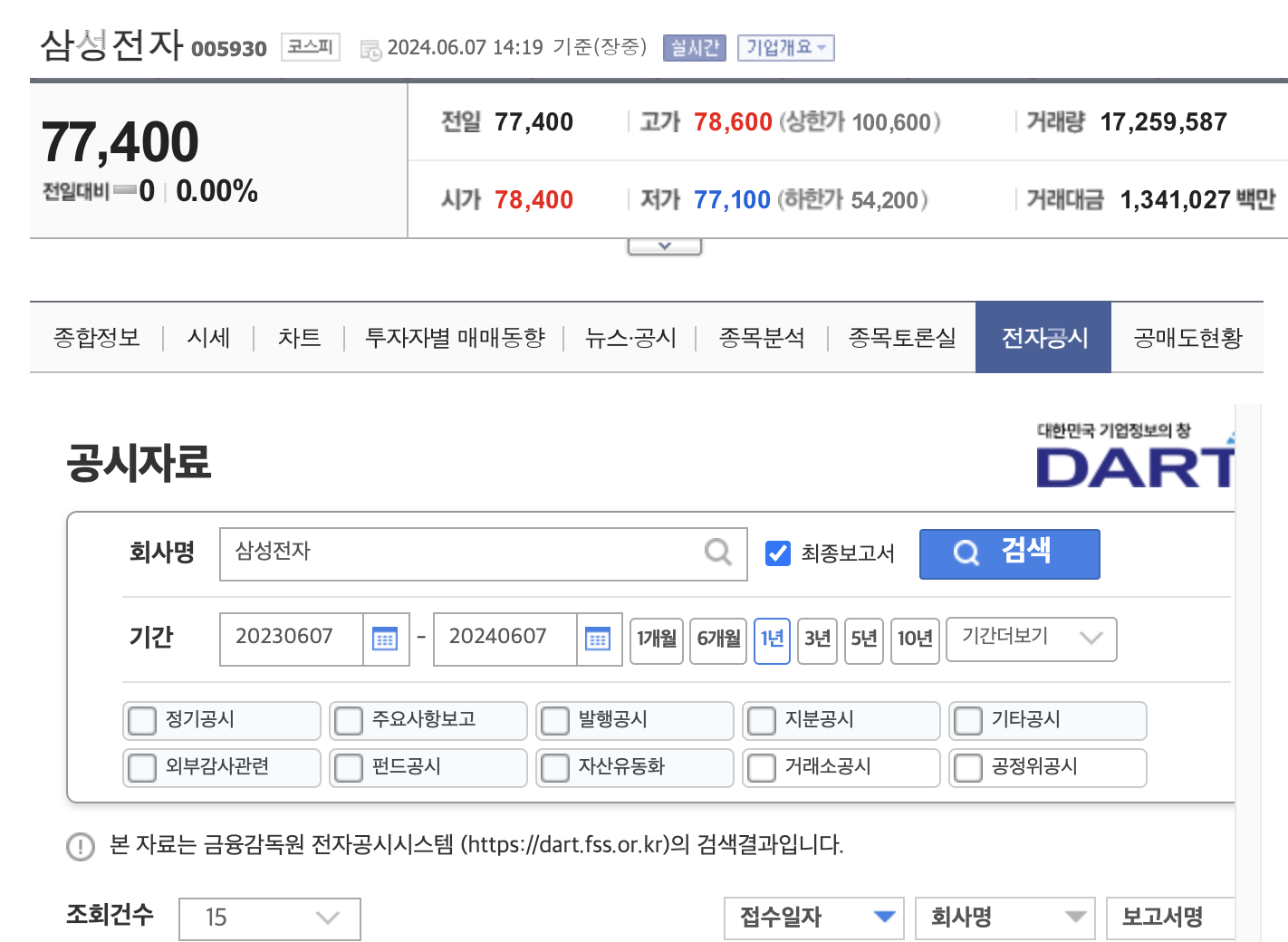This screenshot has width=1288, height=942.
Task: Click the 거래량 value 17,259,587
Action: [1163, 122]
